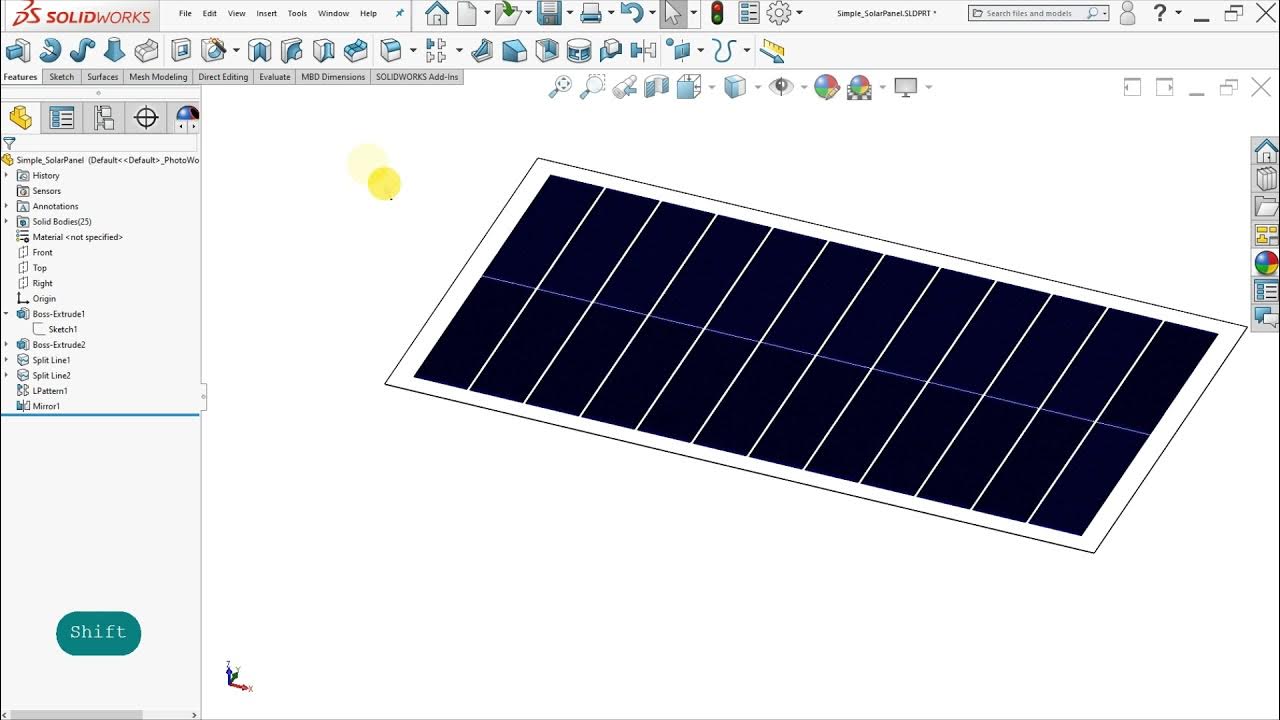
Task: Expand the Split Line2 feature
Action: click(6, 375)
